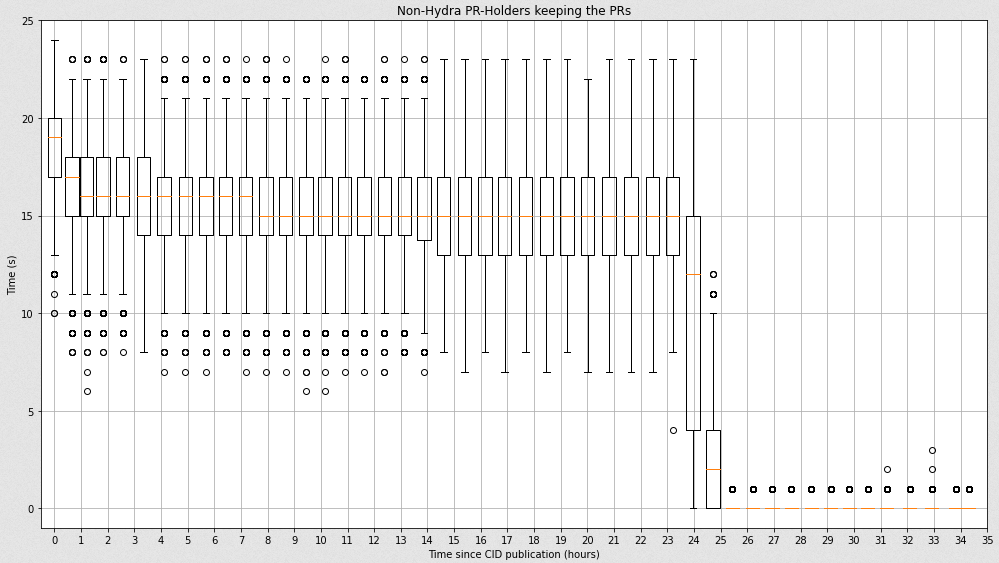The width and height of the screenshot is (999, 563).
Task: Click the chart title 'Non-Hydra PR-Holders keeping the PRs'
Action: pyautogui.click(x=514, y=10)
